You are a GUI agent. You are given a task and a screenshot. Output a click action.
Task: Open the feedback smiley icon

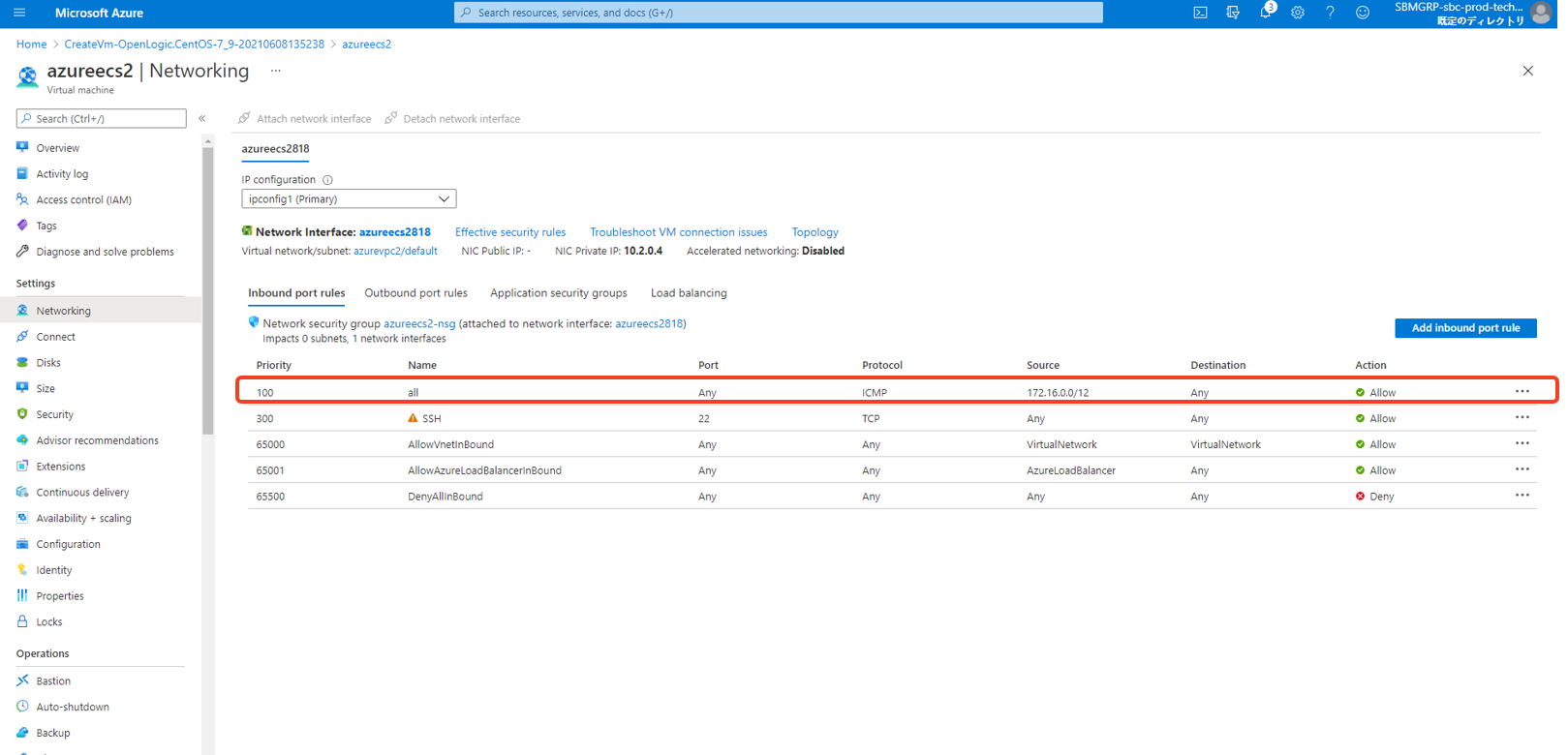click(1363, 13)
